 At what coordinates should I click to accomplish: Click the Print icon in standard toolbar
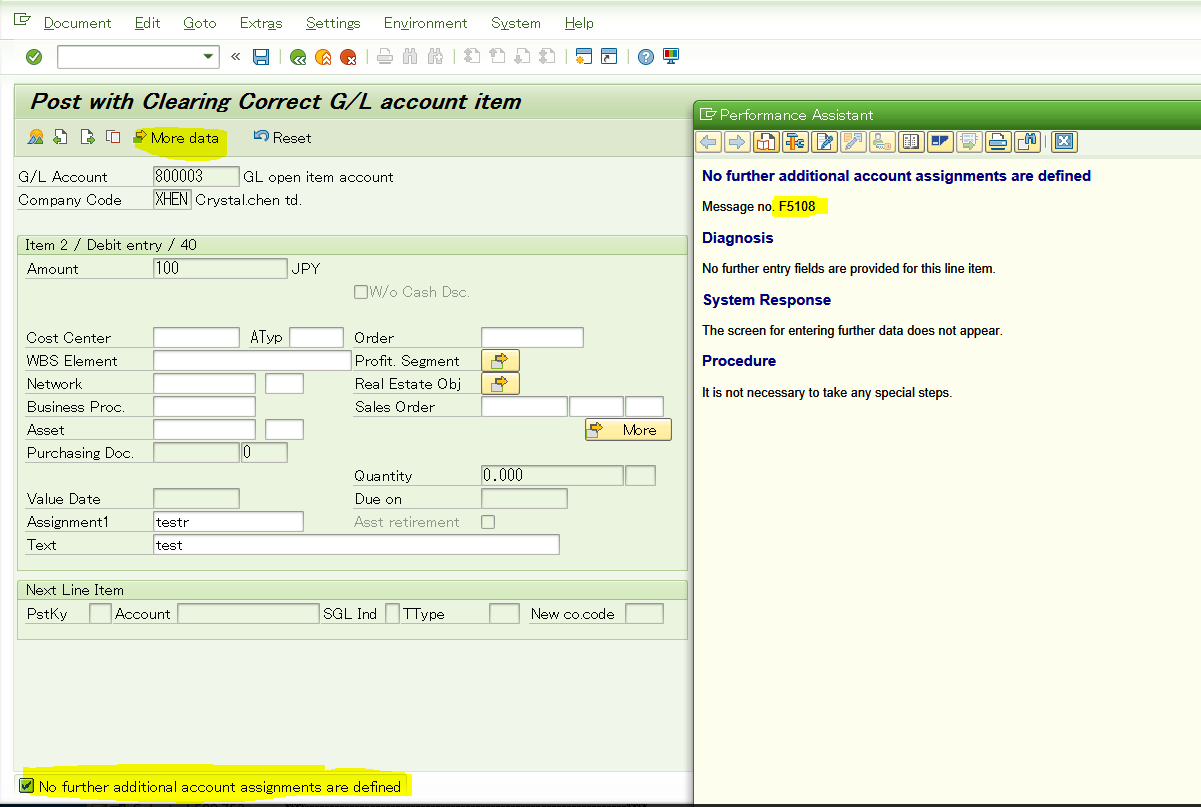coord(385,57)
